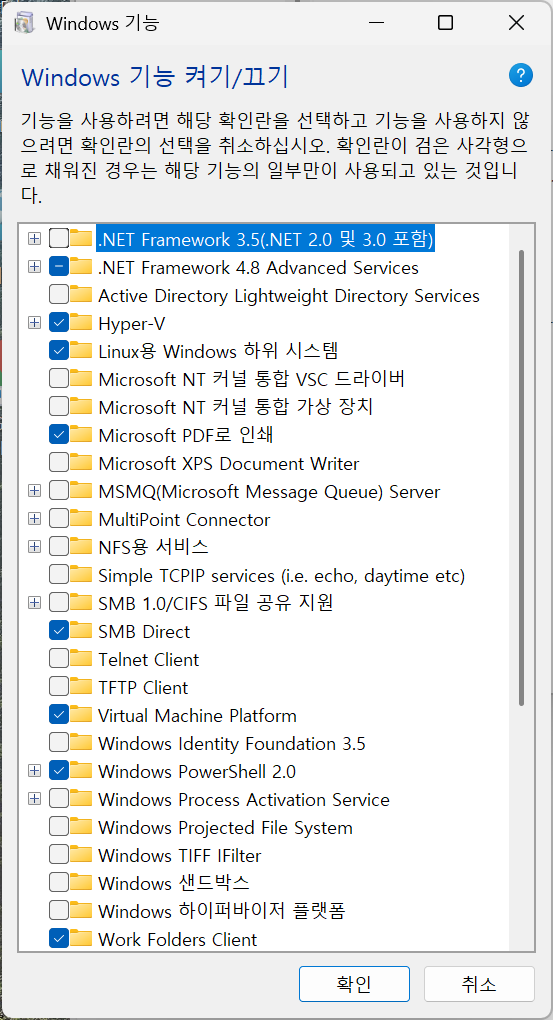Expand the Hyper-V tree node
The width and height of the screenshot is (553, 1020).
pyautogui.click(x=34, y=323)
